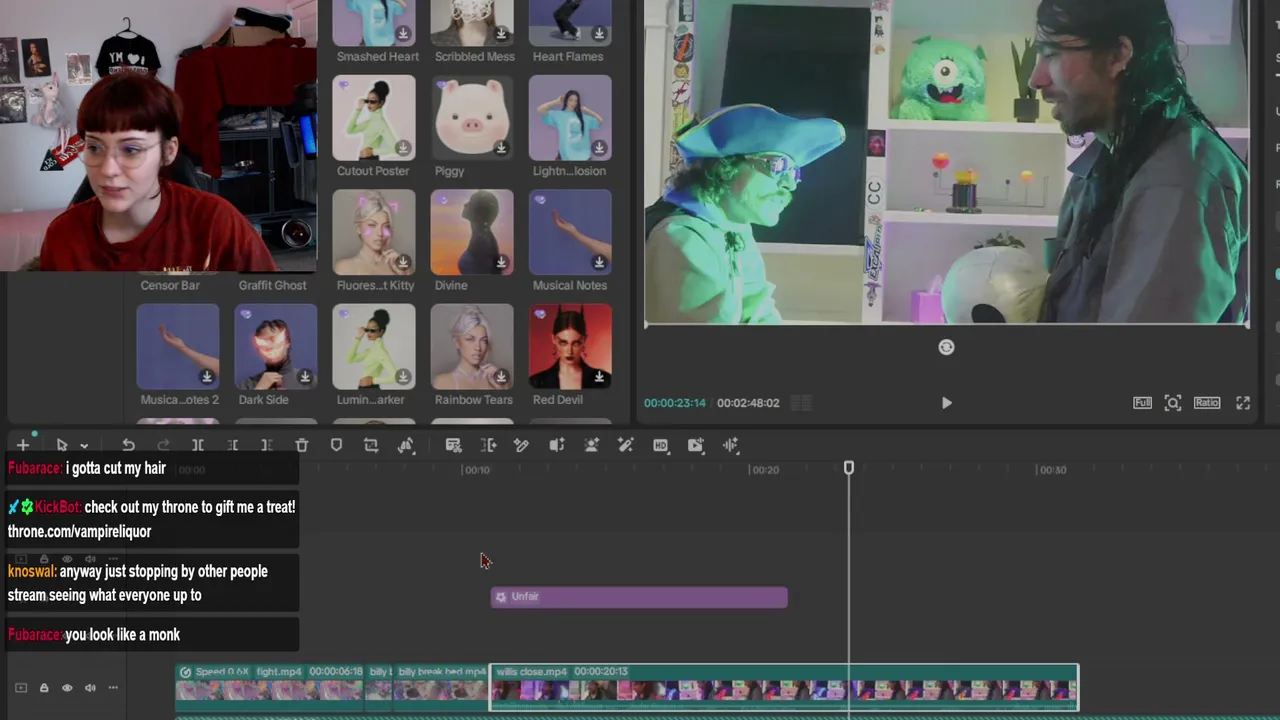Click the timeline playhead marker handle
1280x720 pixels.
point(849,468)
